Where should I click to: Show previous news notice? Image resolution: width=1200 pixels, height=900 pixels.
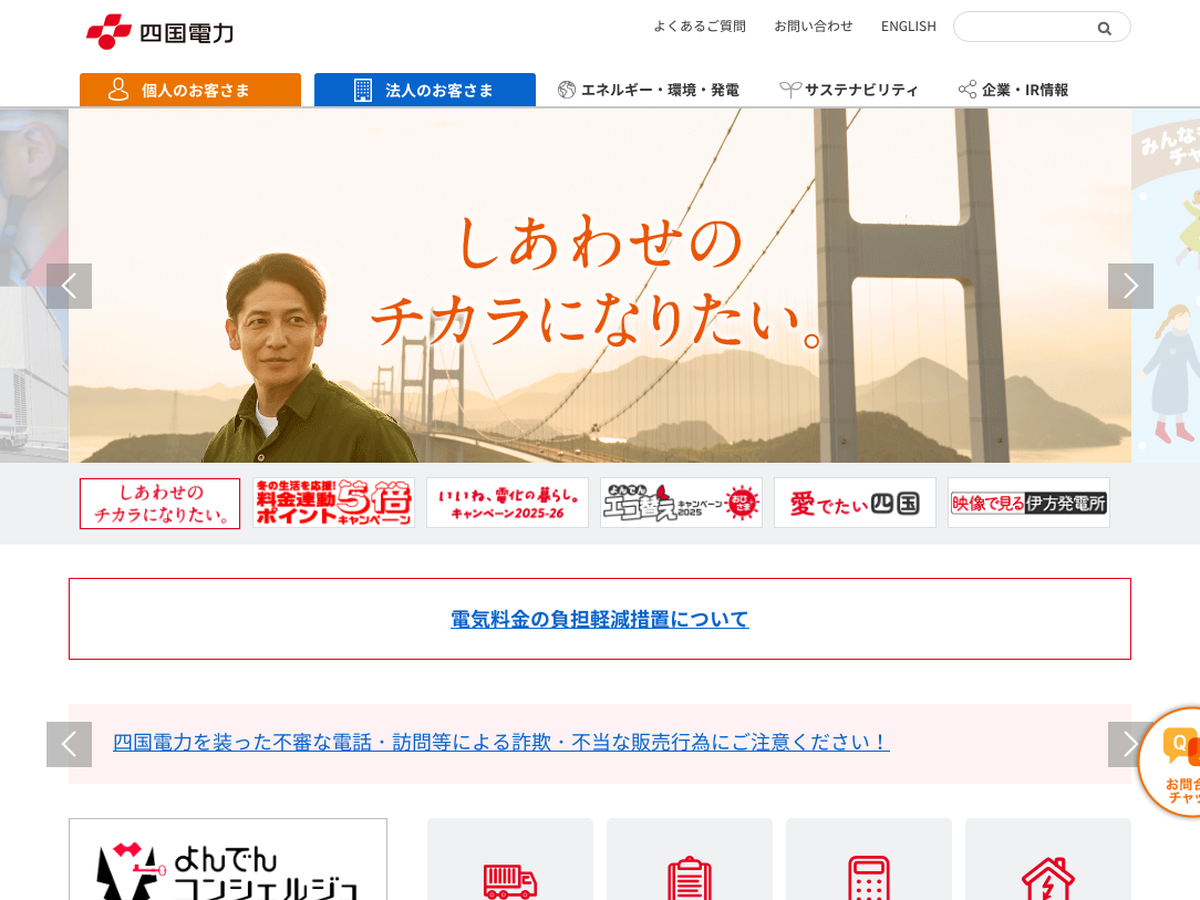pyautogui.click(x=69, y=744)
